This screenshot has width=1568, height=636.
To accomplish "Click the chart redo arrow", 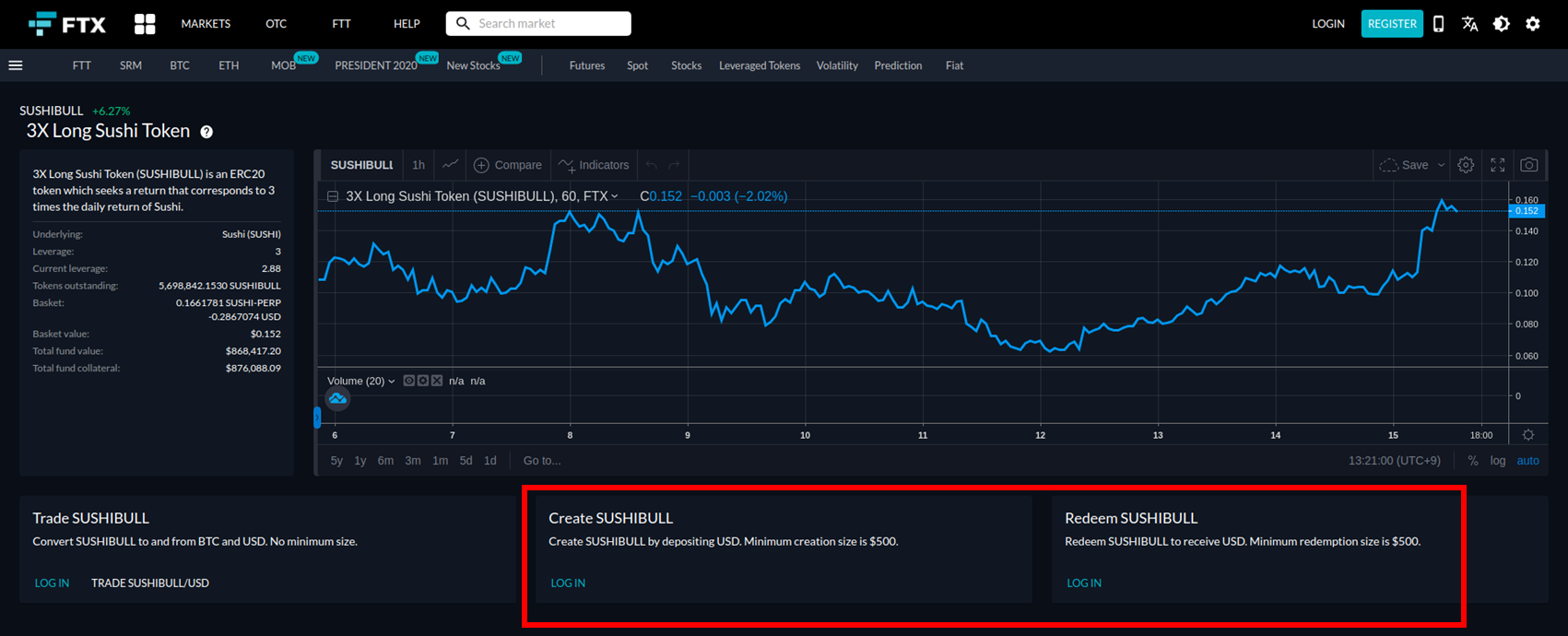I will click(674, 165).
